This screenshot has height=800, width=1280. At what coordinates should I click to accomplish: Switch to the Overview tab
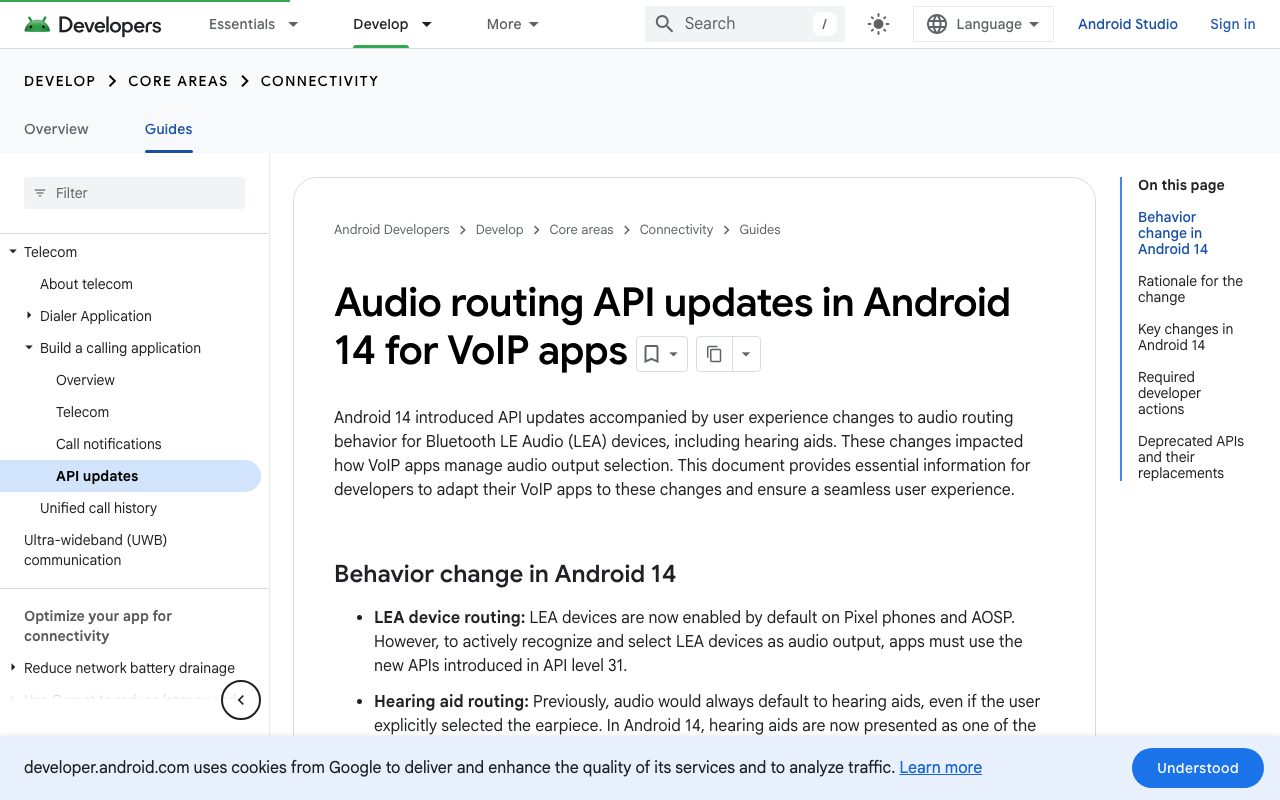pyautogui.click(x=56, y=129)
